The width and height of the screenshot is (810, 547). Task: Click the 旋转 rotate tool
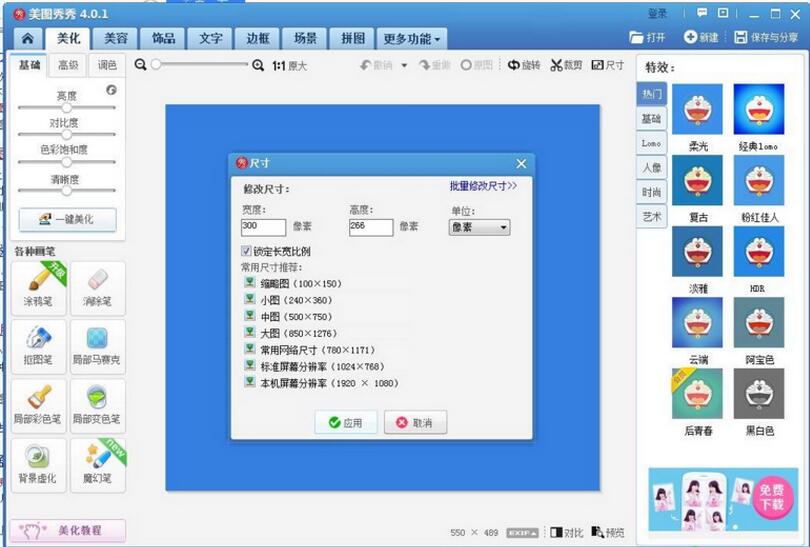524,65
